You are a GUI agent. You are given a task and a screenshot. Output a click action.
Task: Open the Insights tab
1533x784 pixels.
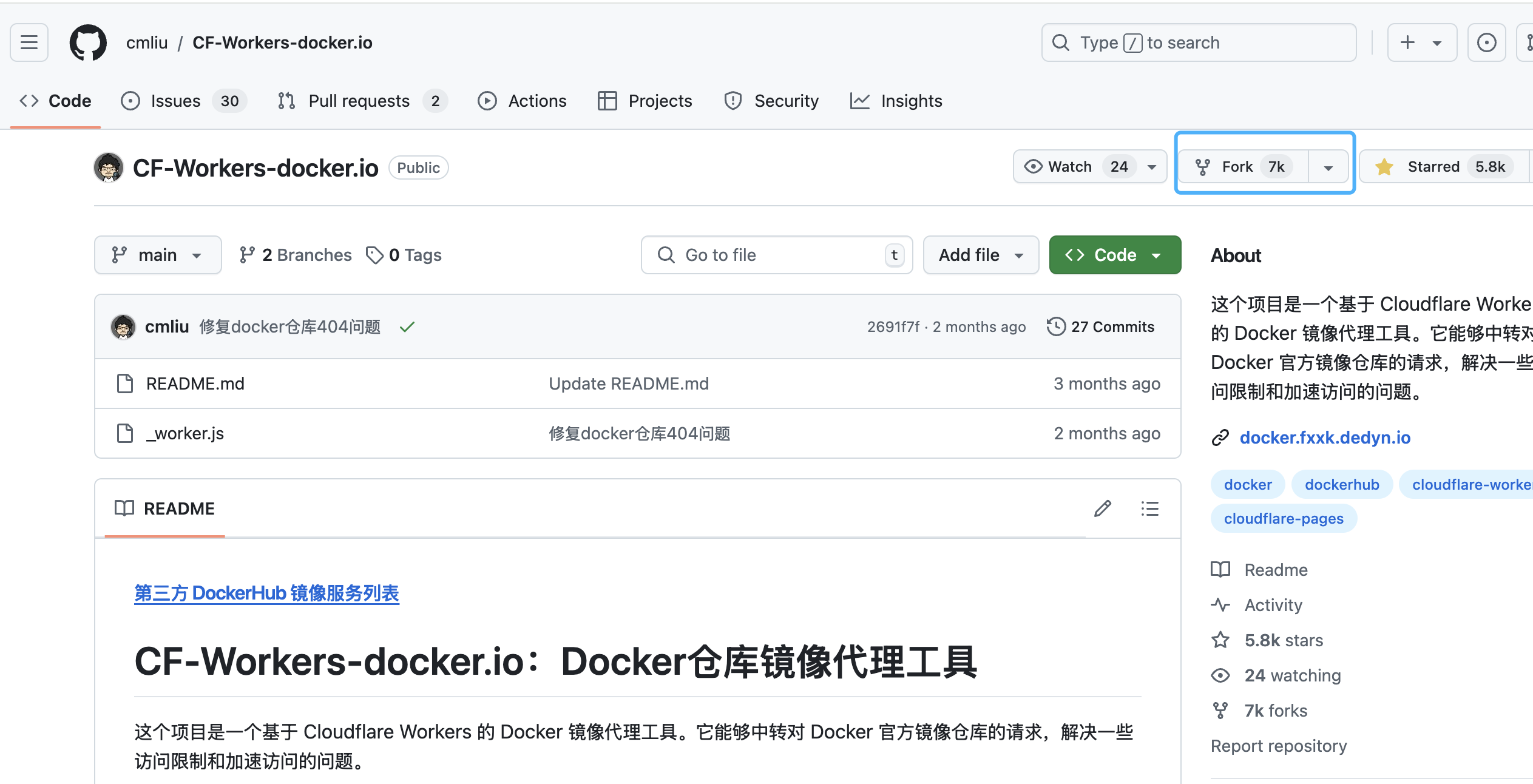896,101
